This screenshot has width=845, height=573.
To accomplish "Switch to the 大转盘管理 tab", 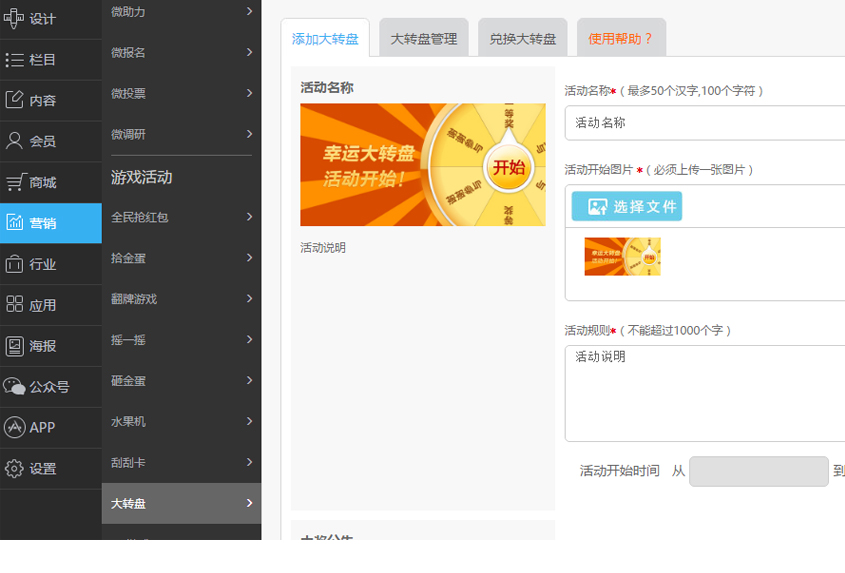I will tap(423, 39).
